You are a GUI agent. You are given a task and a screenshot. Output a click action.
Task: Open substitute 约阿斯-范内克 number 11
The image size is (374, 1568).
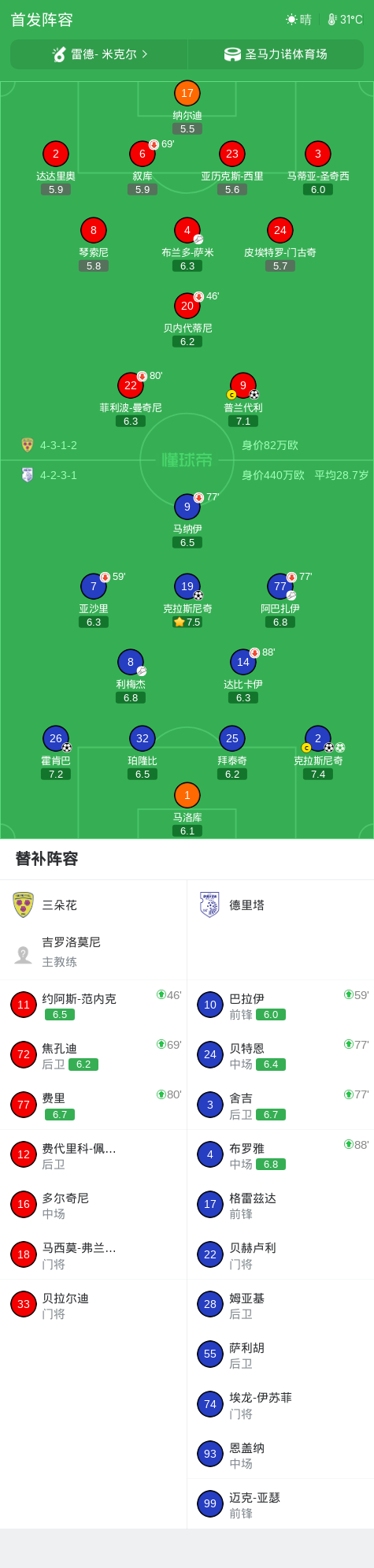[93, 1005]
